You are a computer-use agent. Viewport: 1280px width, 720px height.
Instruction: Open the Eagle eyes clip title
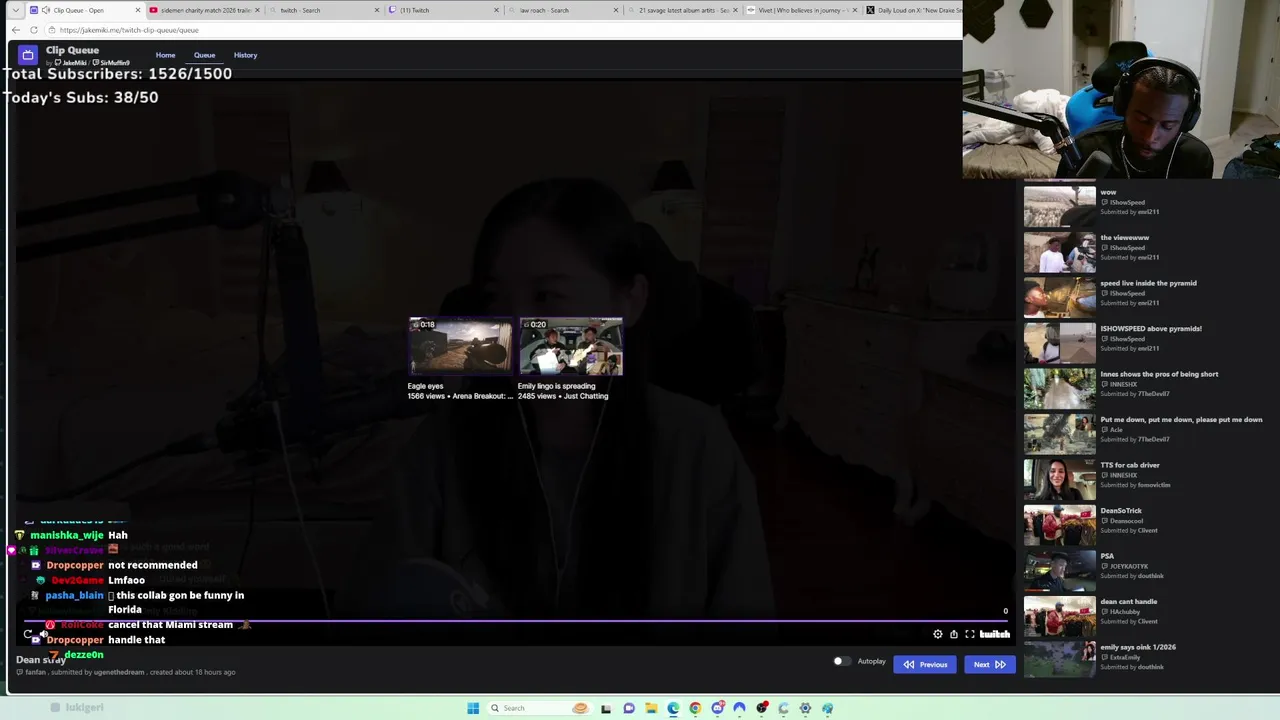(x=425, y=386)
